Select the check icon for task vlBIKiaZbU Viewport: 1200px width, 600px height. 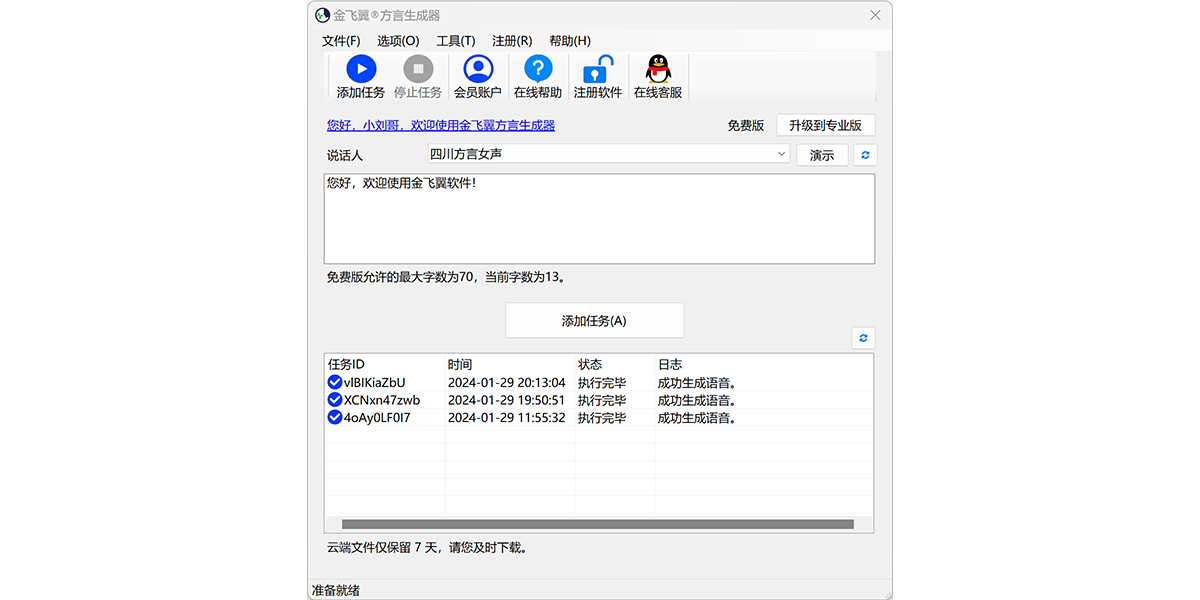click(x=335, y=382)
